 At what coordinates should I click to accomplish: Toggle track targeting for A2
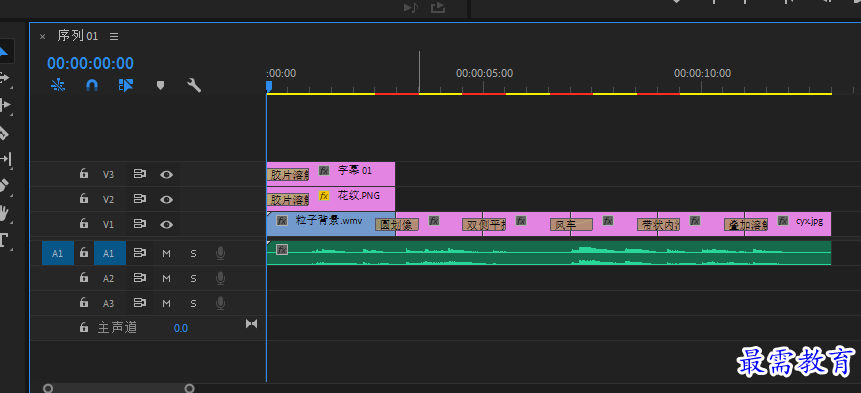[x=109, y=278]
